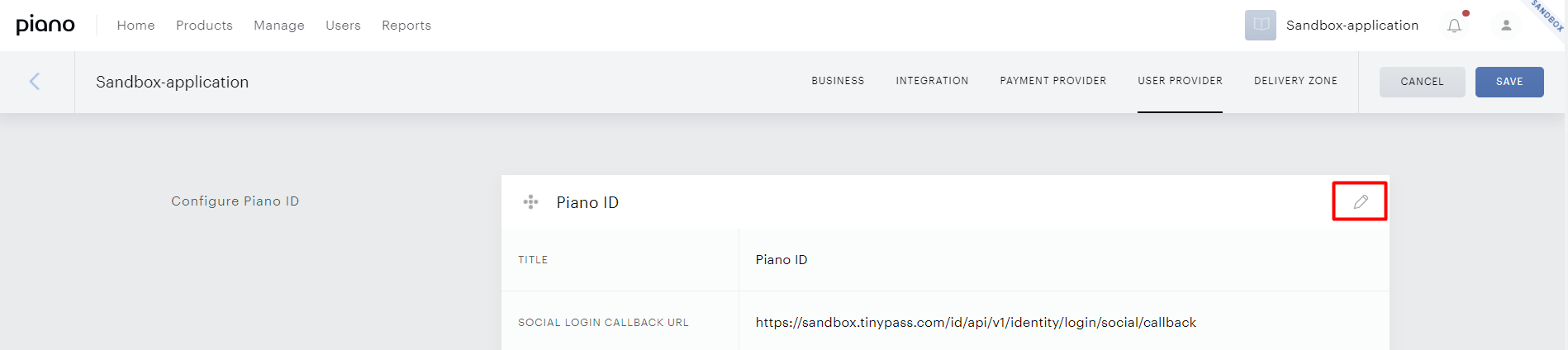Viewport: 1568px width, 350px height.
Task: Open the Users menu
Action: [x=343, y=26]
